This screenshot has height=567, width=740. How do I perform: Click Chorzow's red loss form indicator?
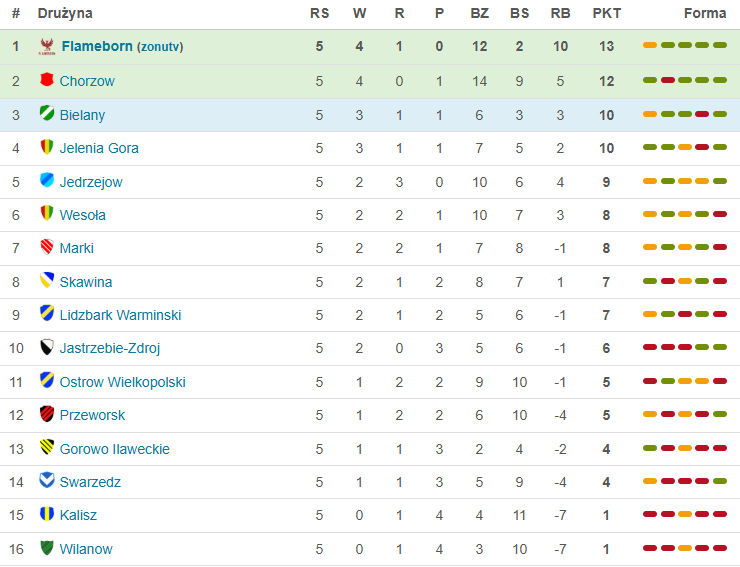pos(667,80)
